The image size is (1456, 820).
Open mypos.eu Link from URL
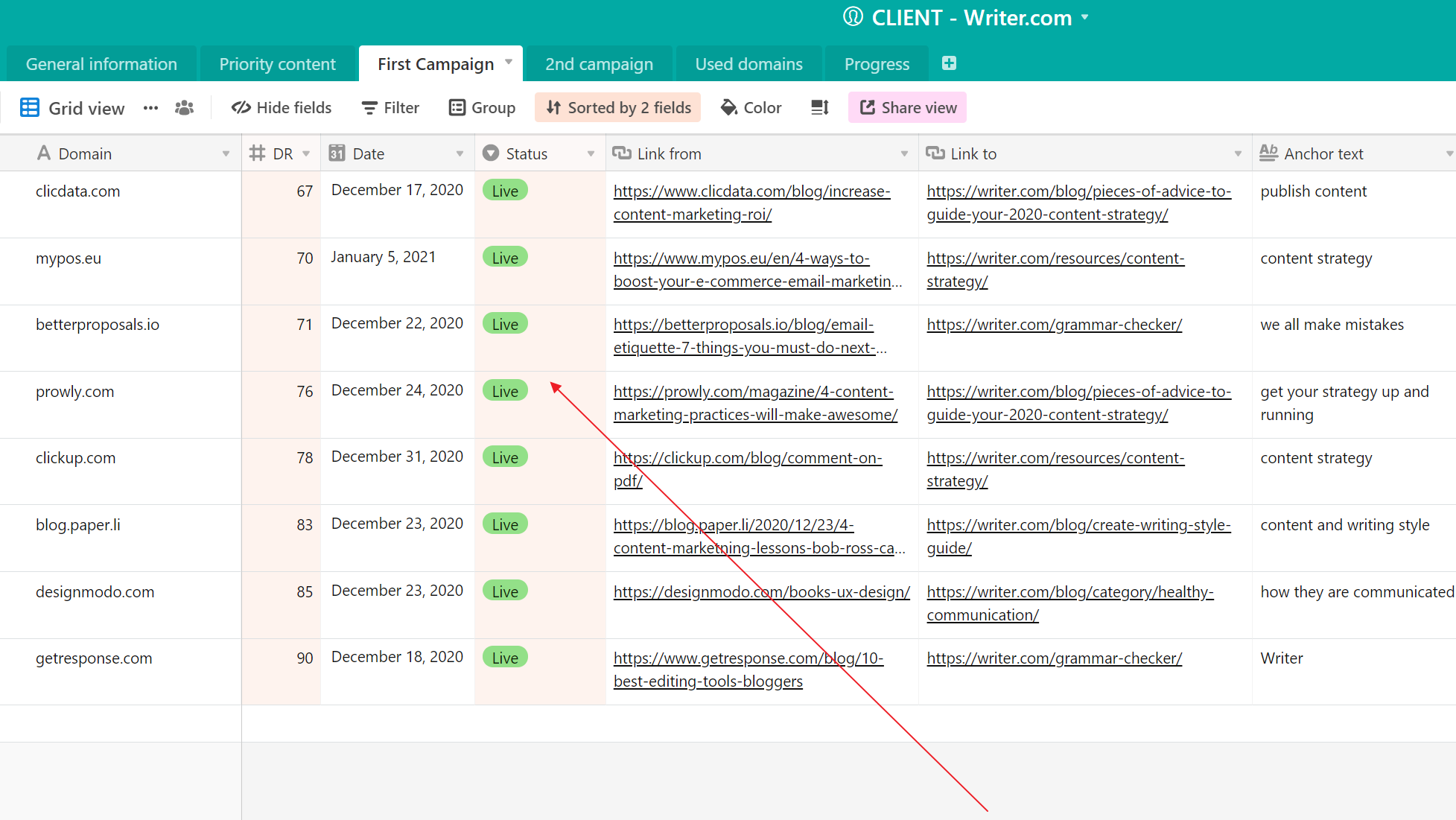[757, 270]
